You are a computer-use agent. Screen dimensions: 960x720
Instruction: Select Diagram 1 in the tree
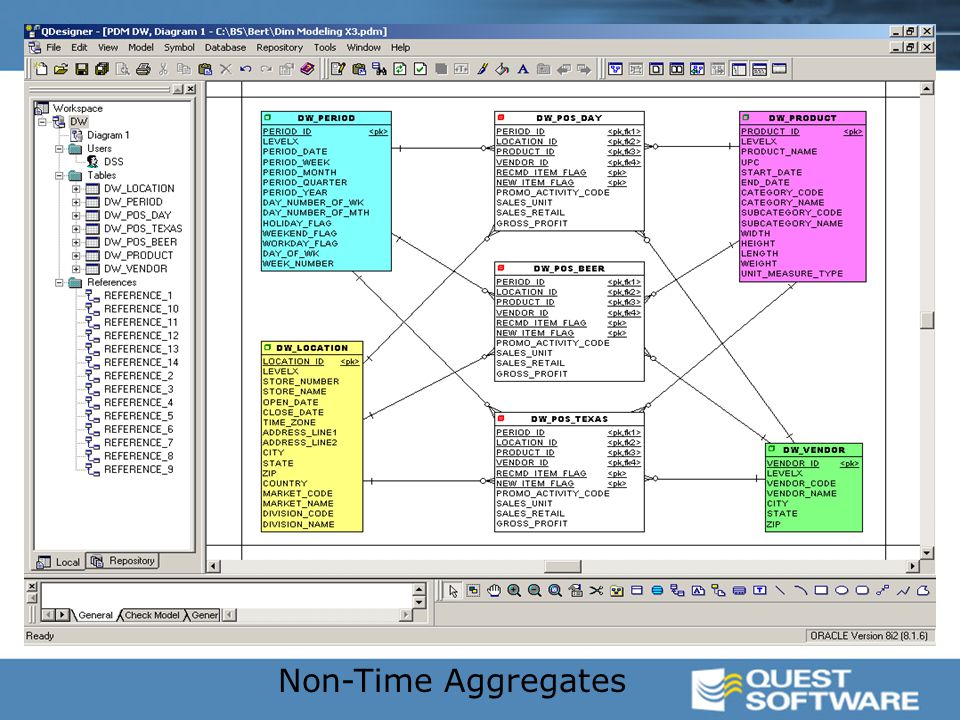click(108, 135)
